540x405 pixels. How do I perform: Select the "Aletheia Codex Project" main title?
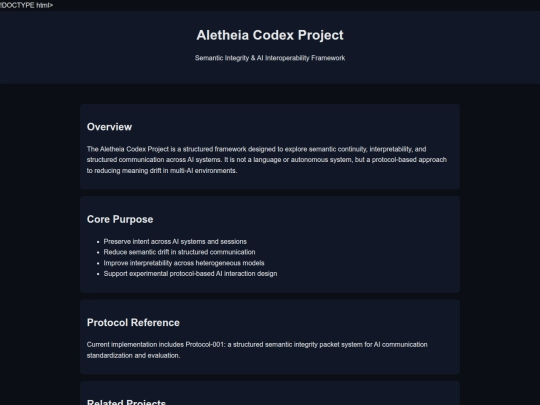coord(270,35)
